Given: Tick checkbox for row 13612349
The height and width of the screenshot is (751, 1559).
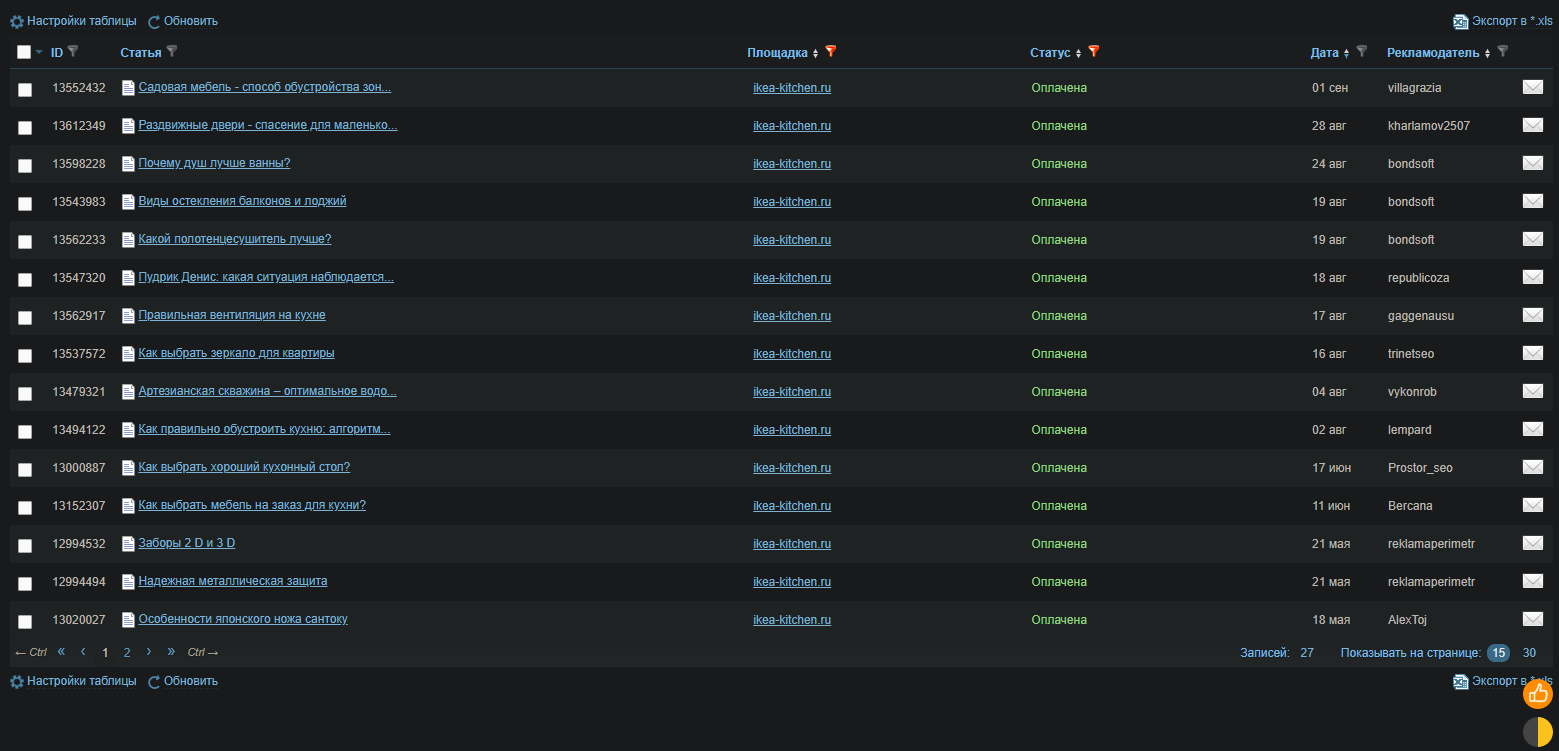Looking at the screenshot, I should 25,128.
